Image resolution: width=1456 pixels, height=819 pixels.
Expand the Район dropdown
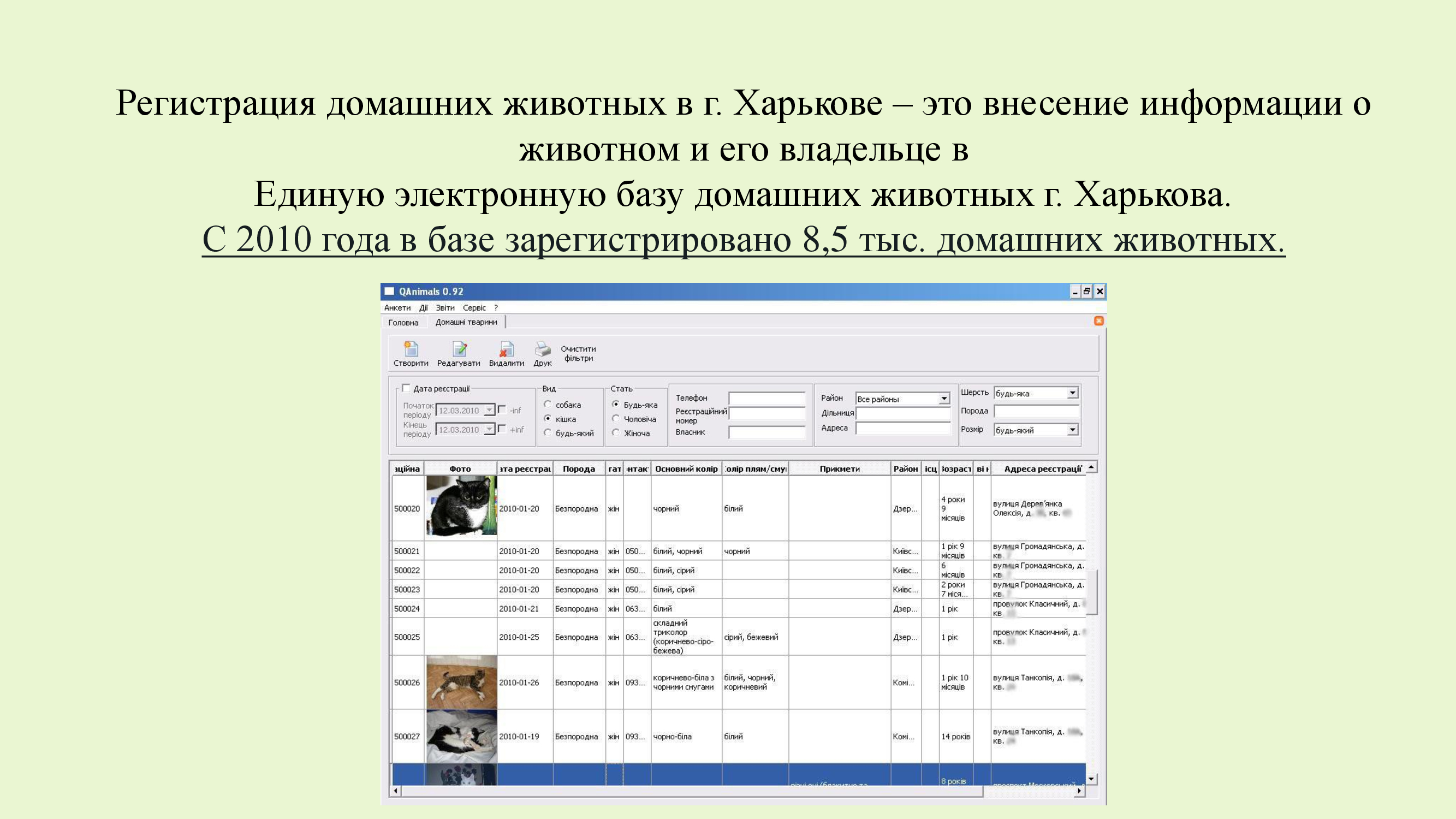coord(943,399)
